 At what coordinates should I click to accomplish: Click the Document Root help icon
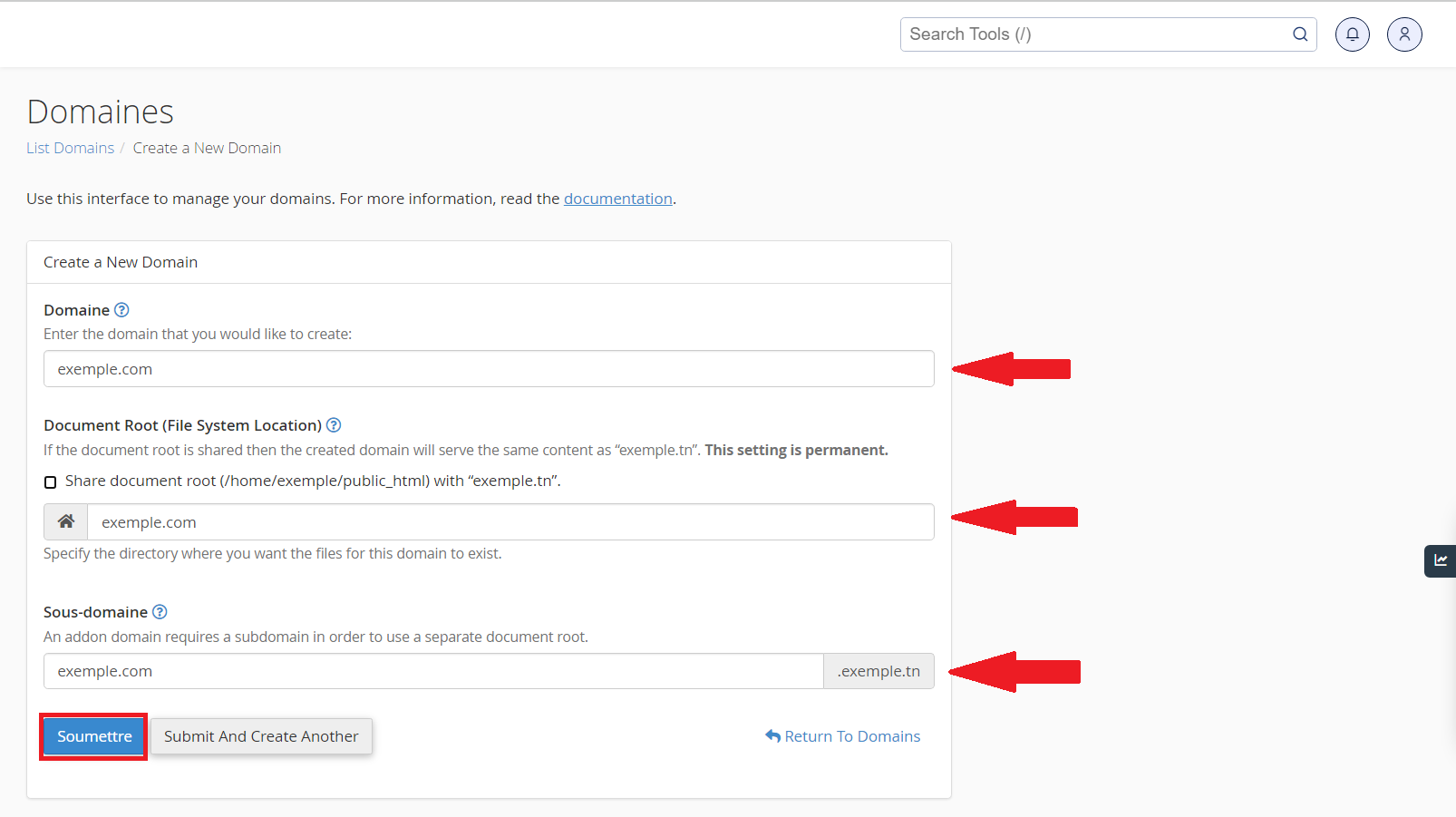(x=334, y=425)
